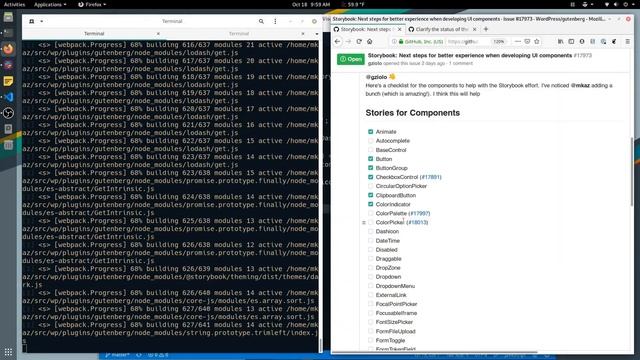Check the BaseControl checkbox
Viewport: 640px width, 360px height.
pos(371,150)
